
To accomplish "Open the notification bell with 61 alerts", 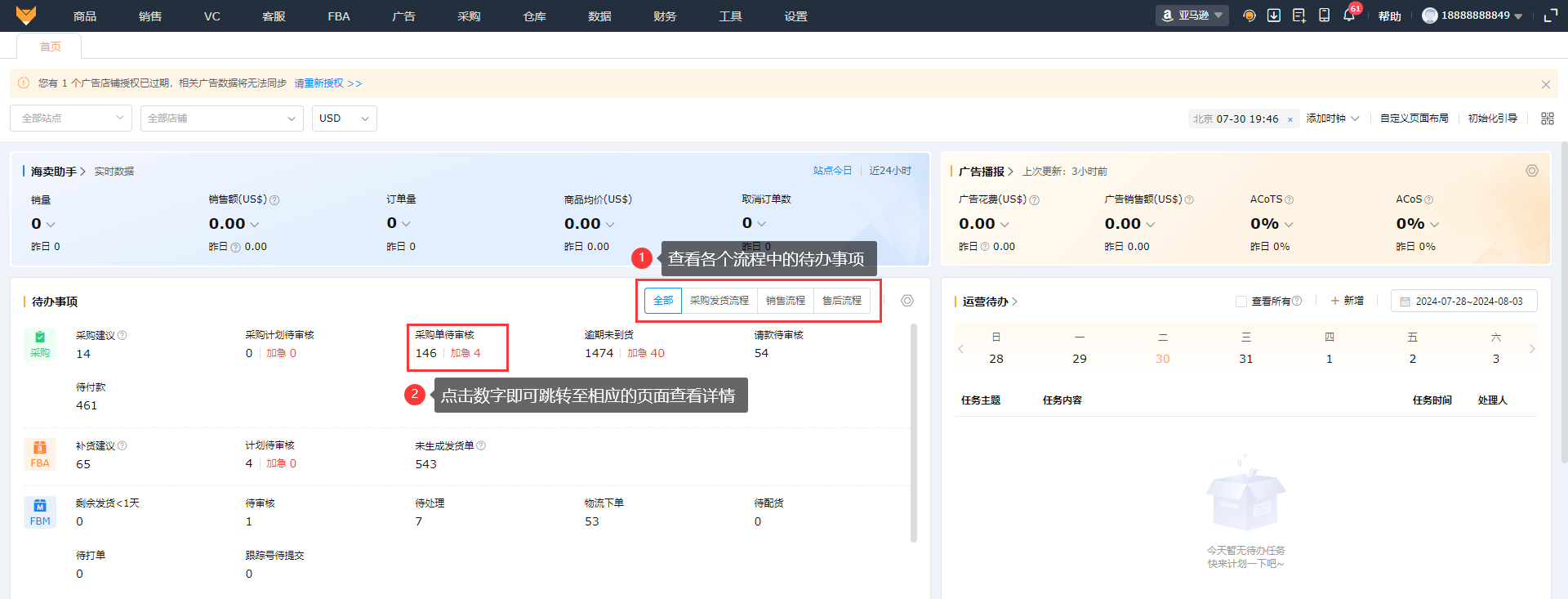I will [1348, 16].
